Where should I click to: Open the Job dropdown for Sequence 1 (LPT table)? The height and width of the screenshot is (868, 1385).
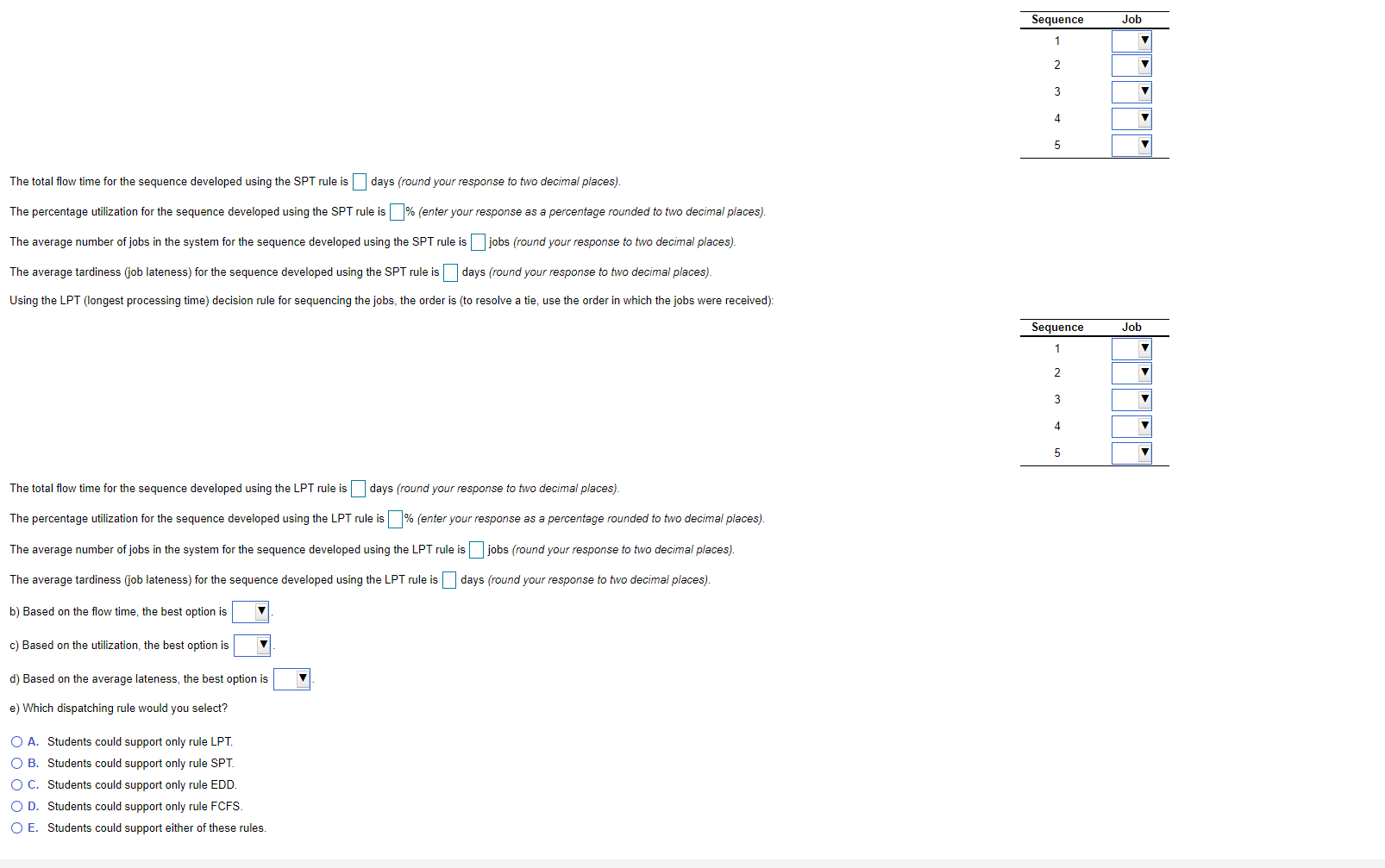(1131, 348)
